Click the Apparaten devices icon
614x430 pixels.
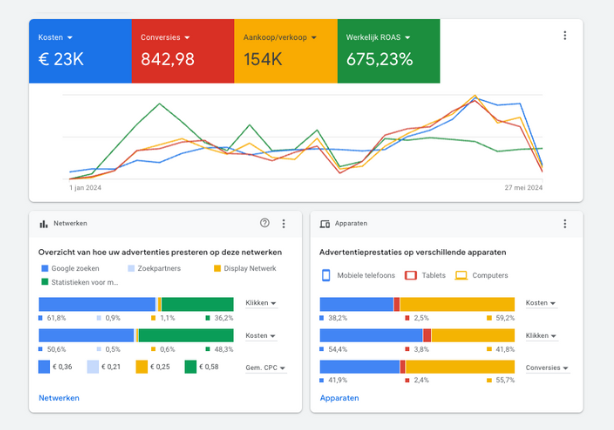(325, 225)
